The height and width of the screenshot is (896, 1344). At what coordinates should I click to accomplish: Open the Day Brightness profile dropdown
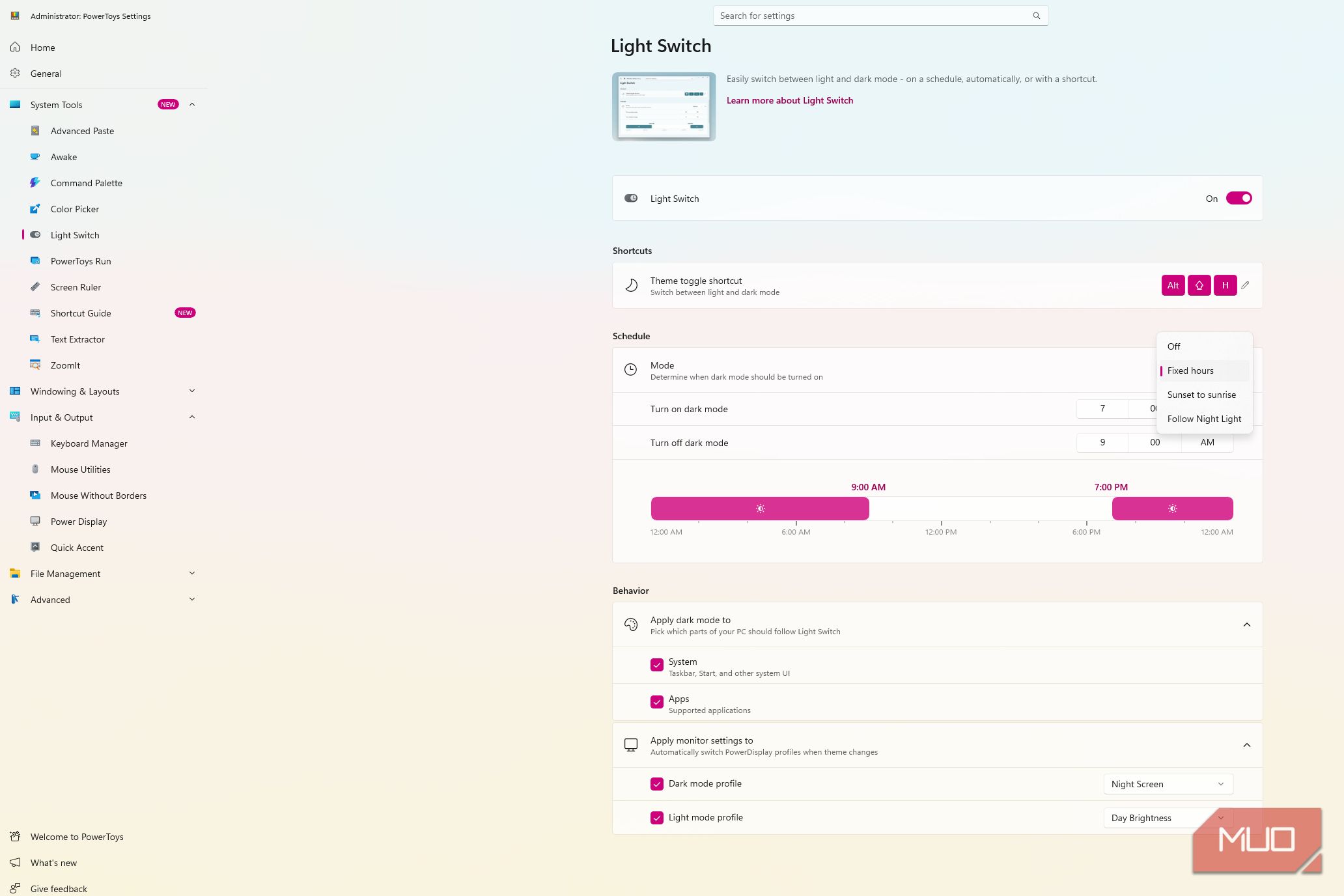[1168, 818]
